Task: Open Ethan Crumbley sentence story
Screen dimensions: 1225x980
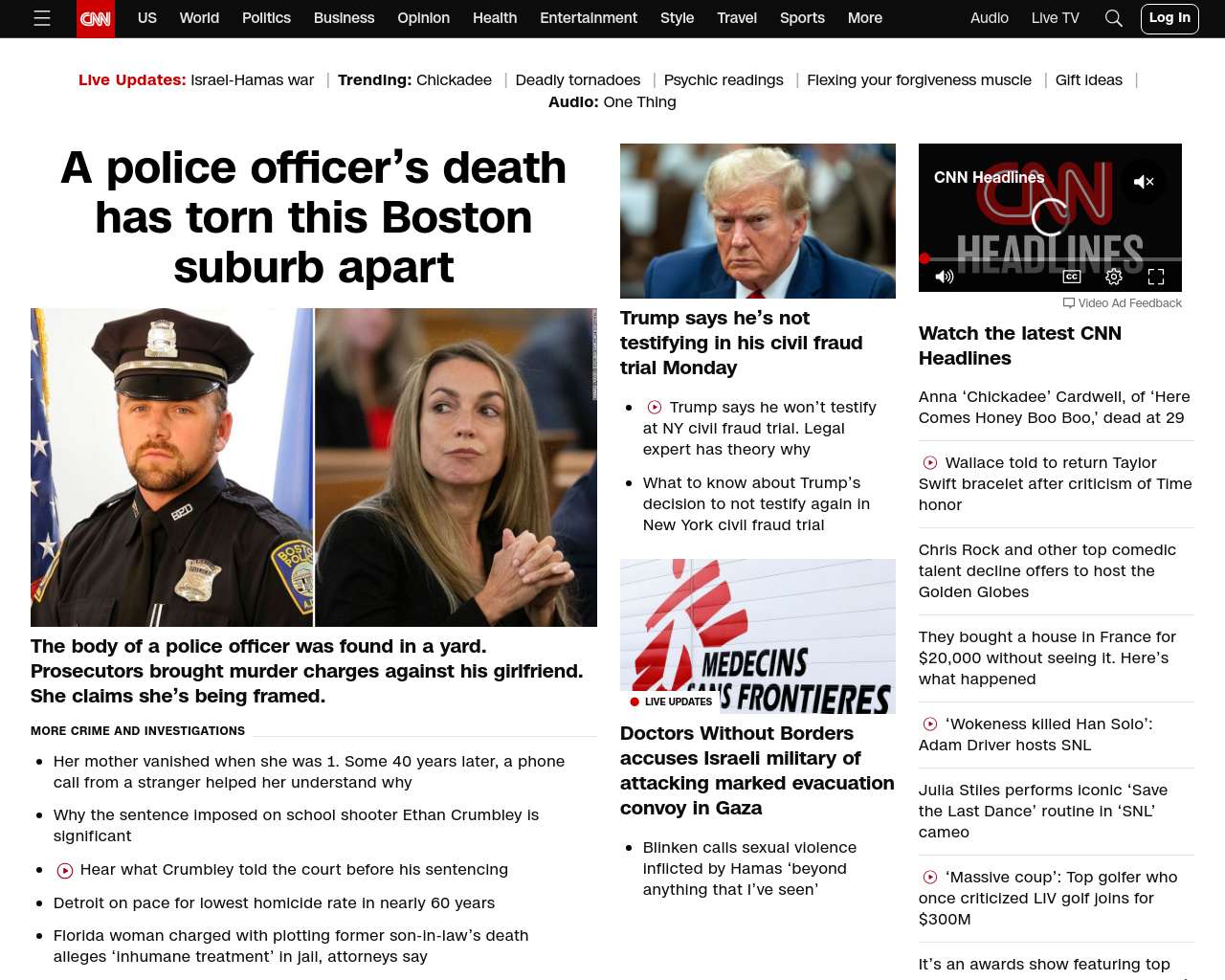Action: coord(296,826)
